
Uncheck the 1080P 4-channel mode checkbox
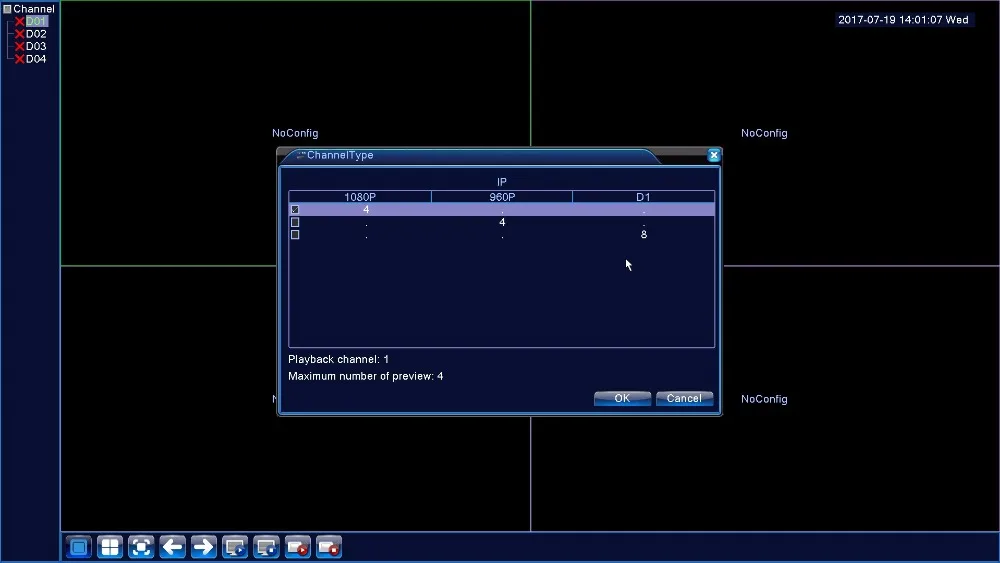pyautogui.click(x=295, y=210)
